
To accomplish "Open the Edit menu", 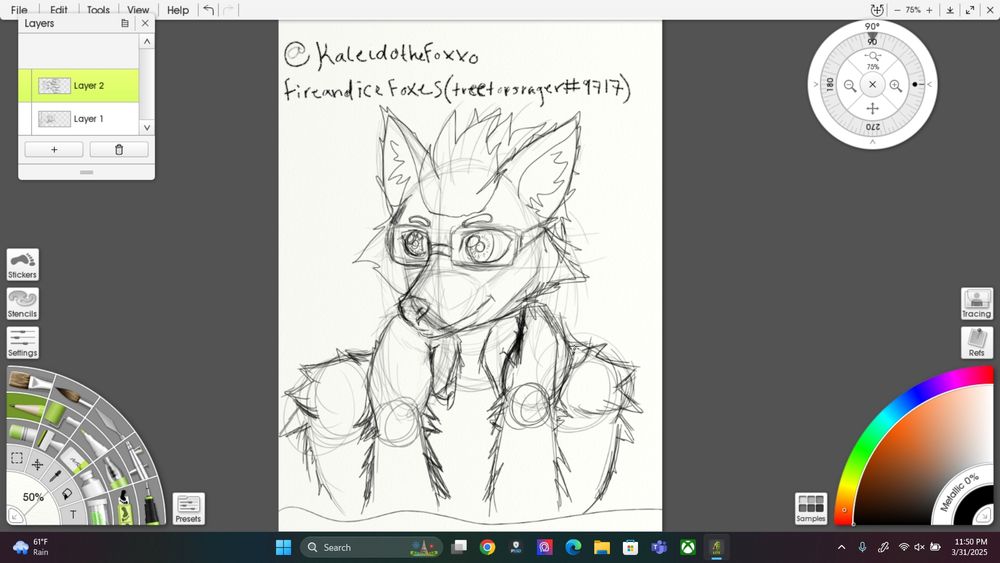I will pos(59,10).
